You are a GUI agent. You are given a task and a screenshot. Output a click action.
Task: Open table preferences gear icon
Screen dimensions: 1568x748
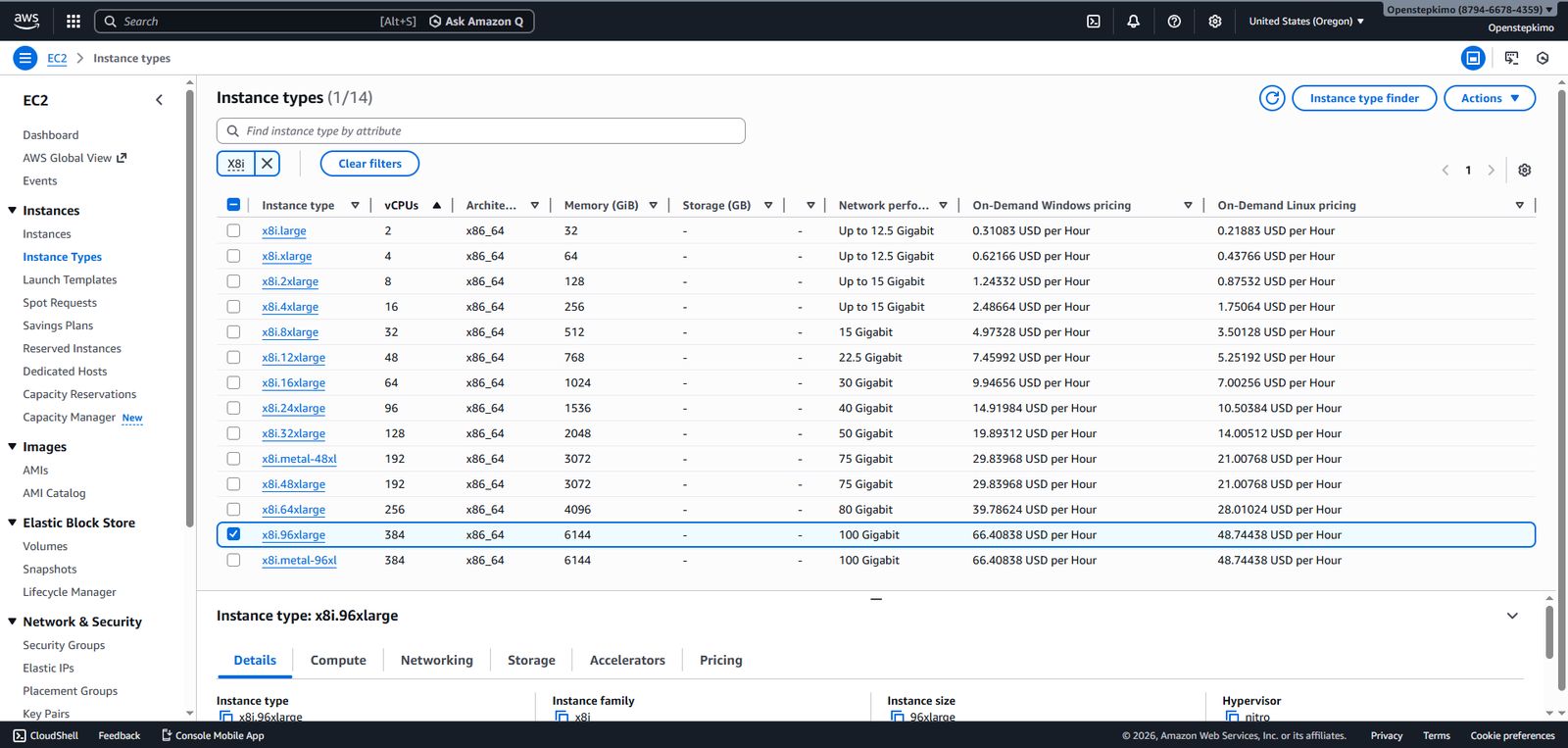click(x=1525, y=170)
